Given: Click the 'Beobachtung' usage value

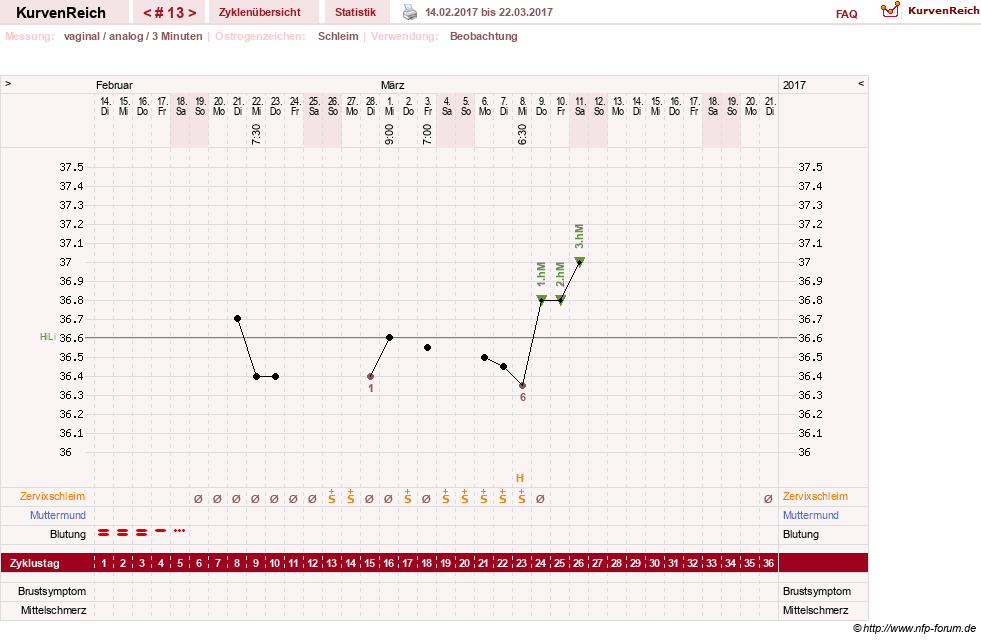Looking at the screenshot, I should (484, 36).
